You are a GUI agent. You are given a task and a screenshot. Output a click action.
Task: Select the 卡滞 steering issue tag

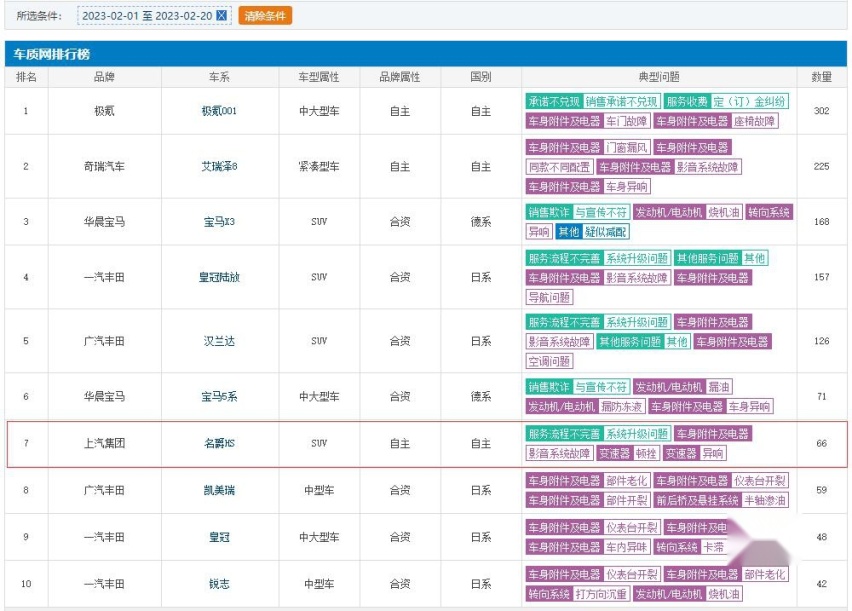coord(713,547)
